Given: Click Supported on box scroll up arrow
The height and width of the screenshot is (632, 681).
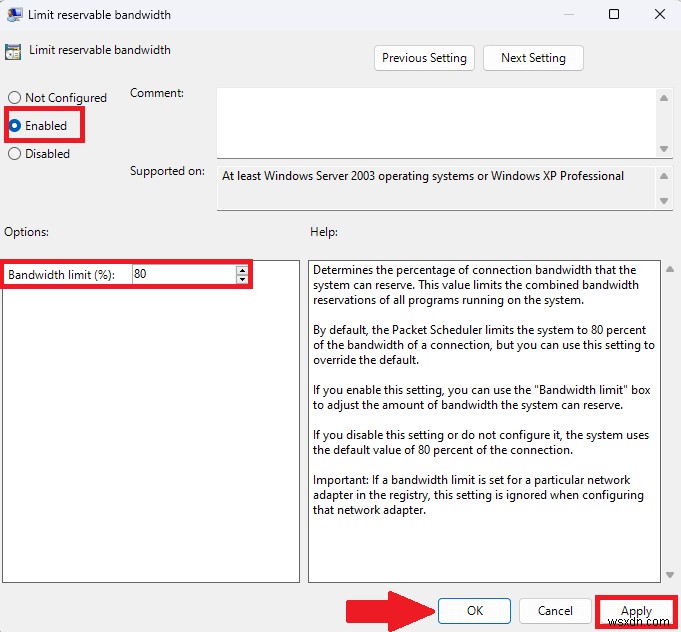Looking at the screenshot, I should pyautogui.click(x=664, y=176).
